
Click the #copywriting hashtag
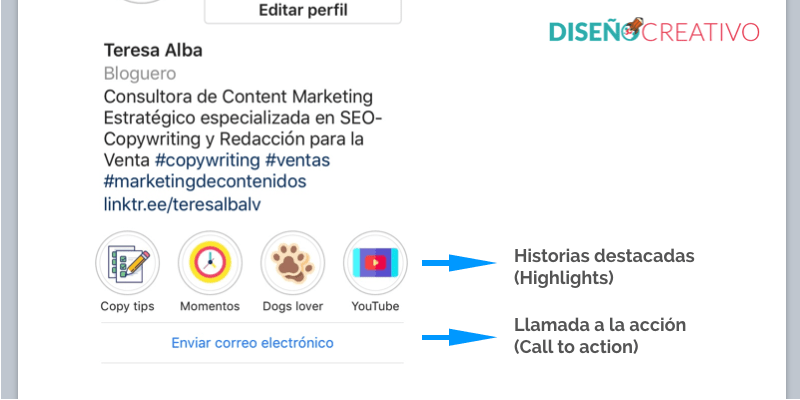coord(207,160)
